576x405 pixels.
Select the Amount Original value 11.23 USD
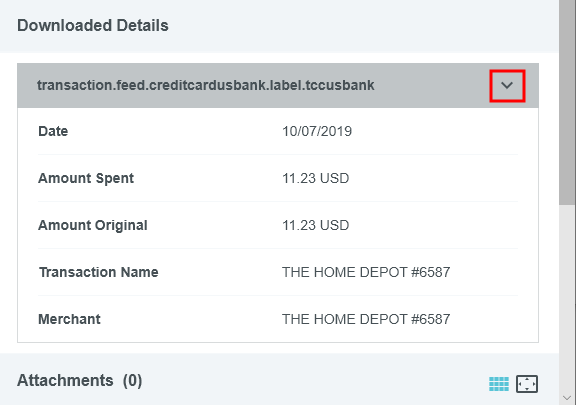tap(315, 225)
